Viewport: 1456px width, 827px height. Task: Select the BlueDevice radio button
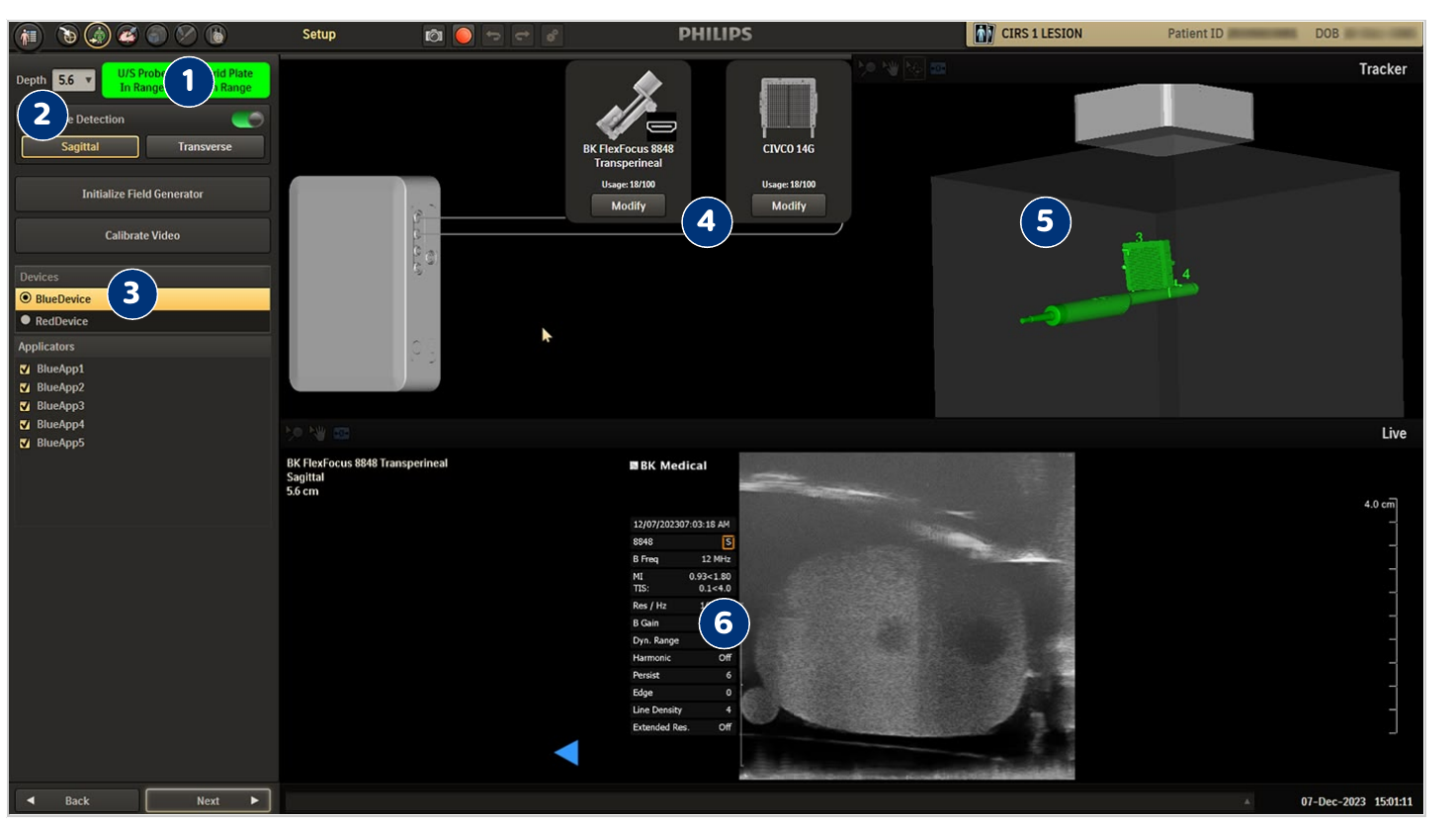click(26, 298)
